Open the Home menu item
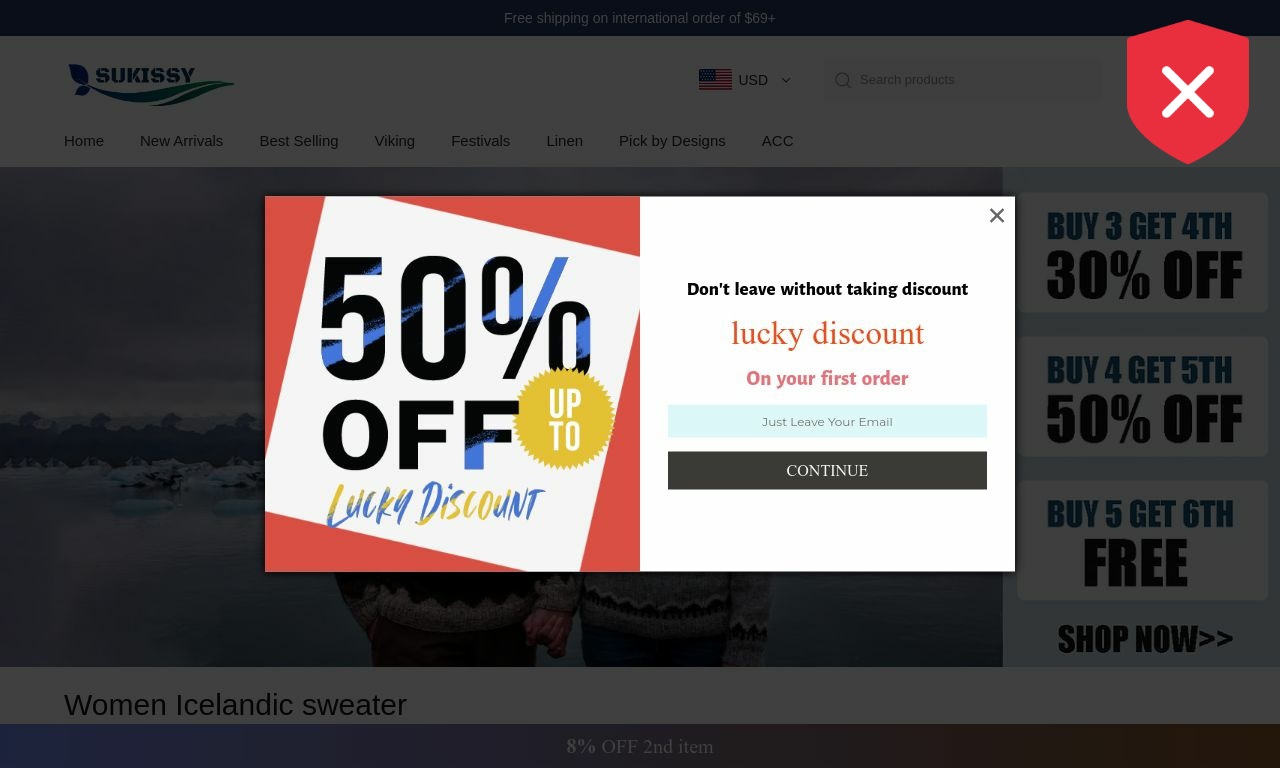 click(84, 141)
